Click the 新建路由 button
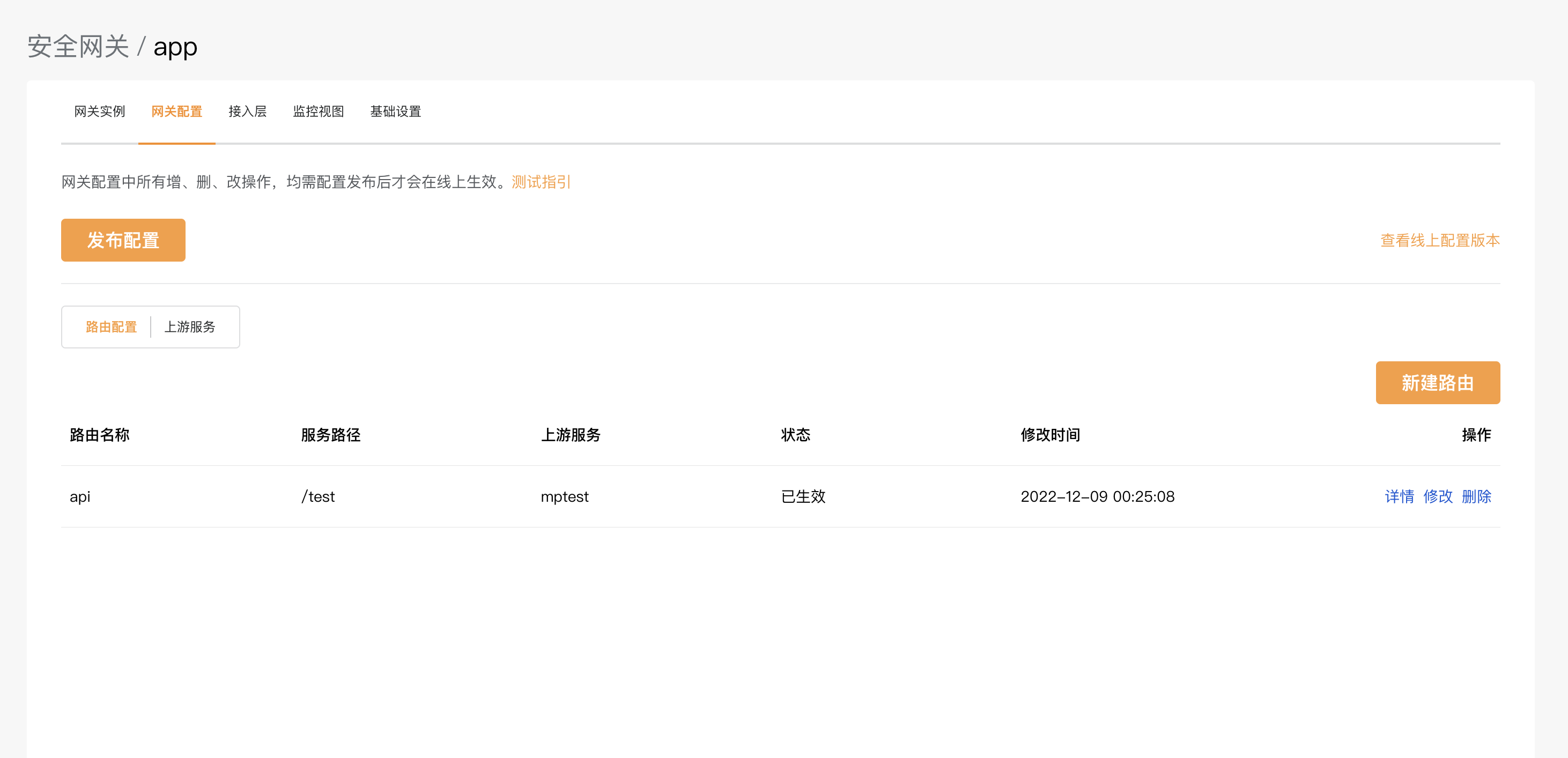The height and width of the screenshot is (758, 1568). 1437,383
